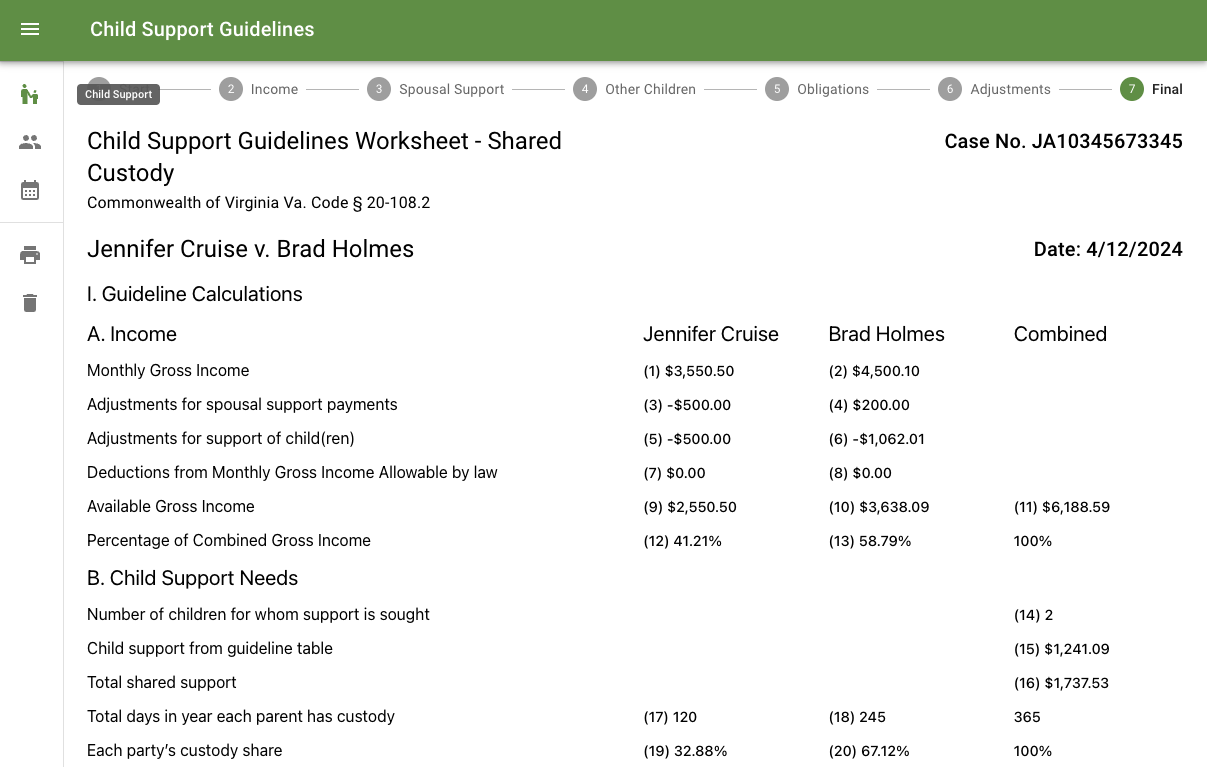Click Brad Holmes's 245 custody days value
The height and width of the screenshot is (767, 1207).
click(857, 717)
